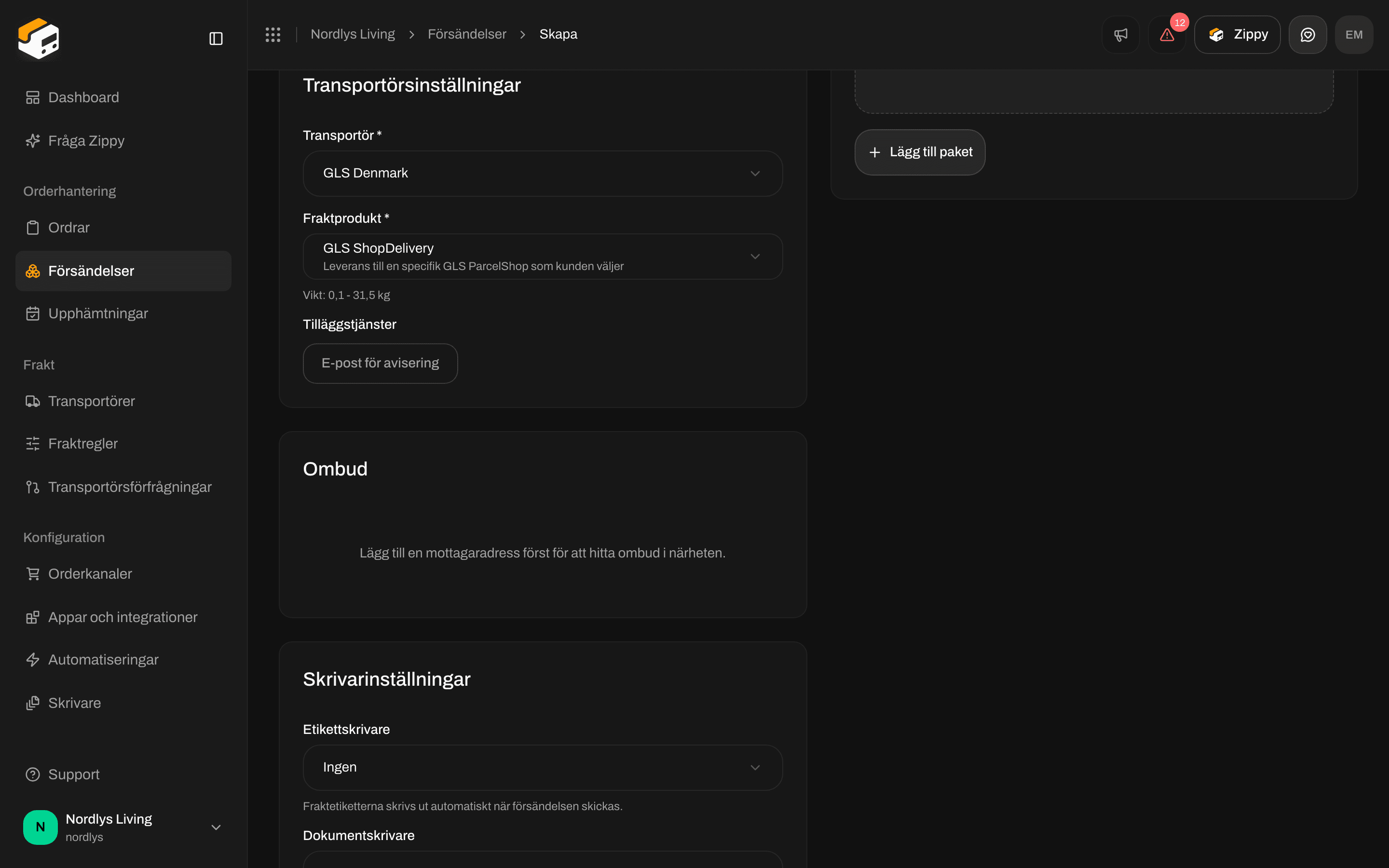
Task: Click the Dashboard icon in sidebar
Action: point(33,97)
